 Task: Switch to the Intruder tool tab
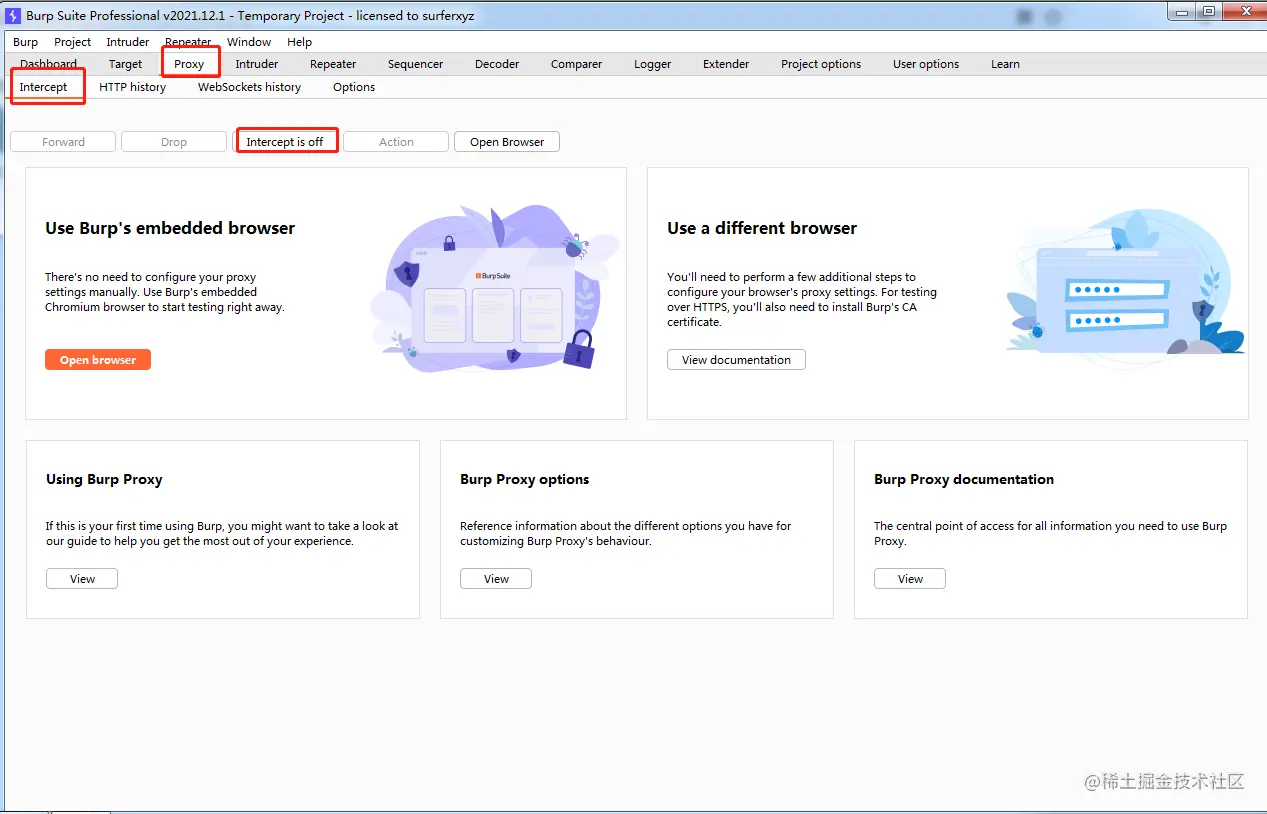click(x=257, y=64)
